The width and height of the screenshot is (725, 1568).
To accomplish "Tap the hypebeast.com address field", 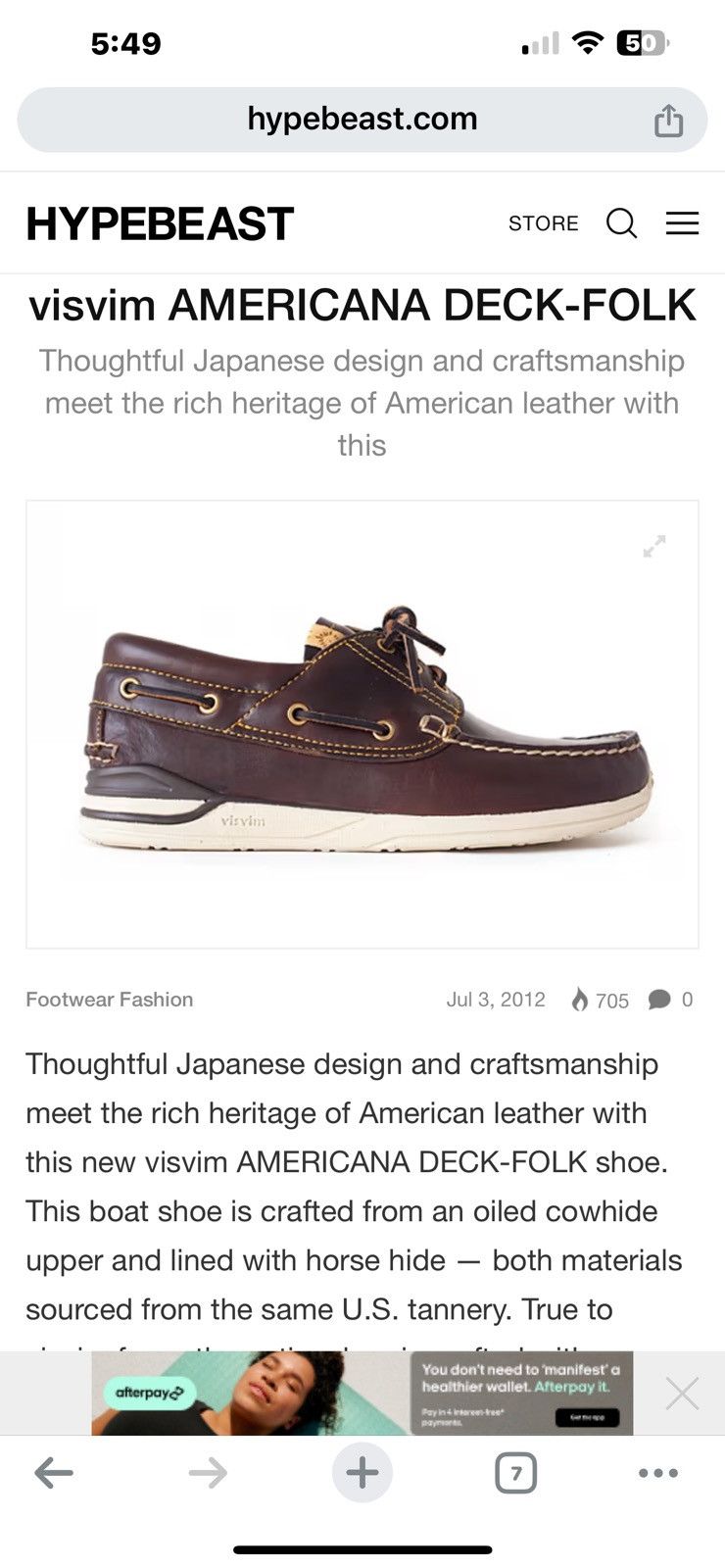I will click(362, 120).
